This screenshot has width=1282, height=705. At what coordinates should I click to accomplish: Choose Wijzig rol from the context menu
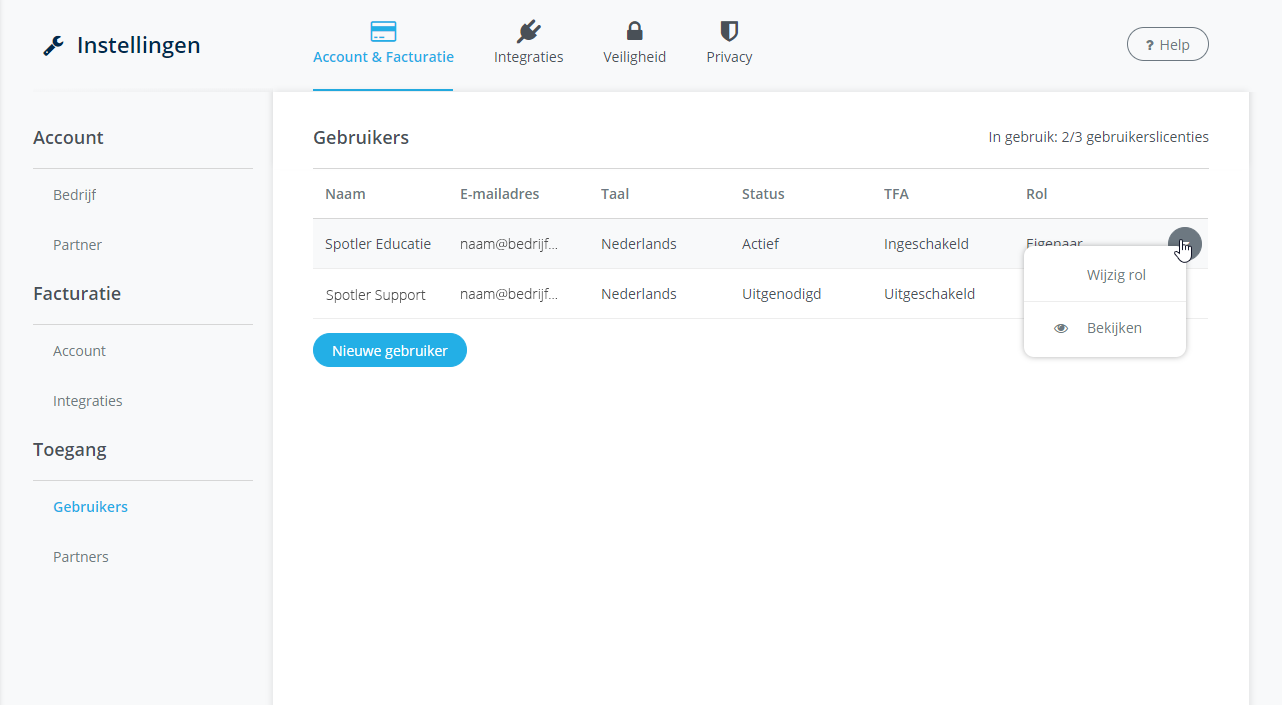coord(1115,275)
